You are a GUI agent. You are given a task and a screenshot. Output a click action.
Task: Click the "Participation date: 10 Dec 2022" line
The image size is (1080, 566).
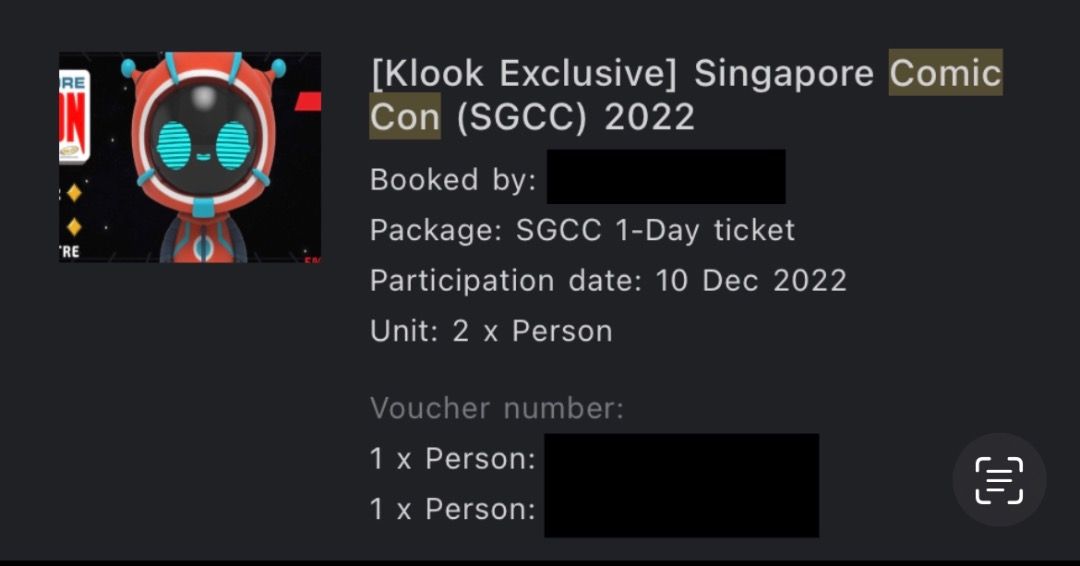[608, 280]
